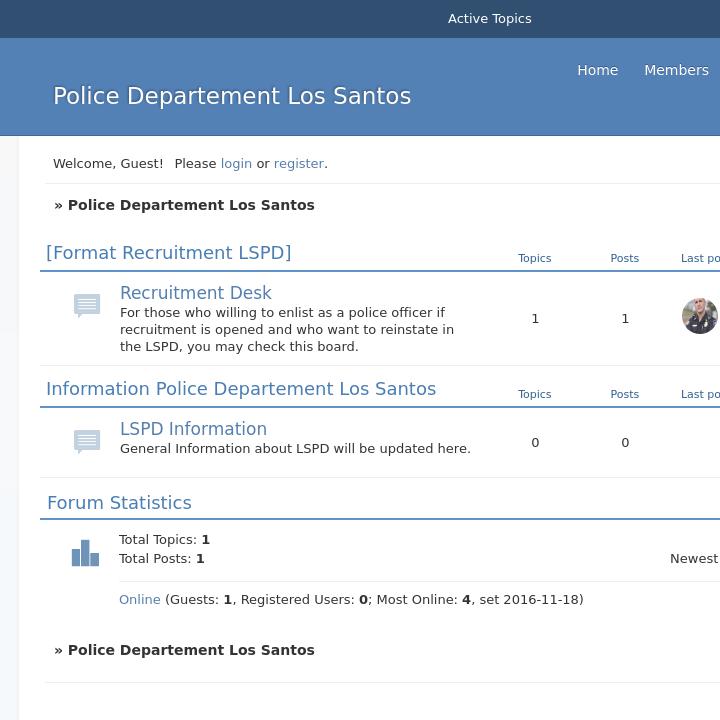Open Information Police Departement Los Santos category
Image resolution: width=720 pixels, height=720 pixels.
click(241, 389)
